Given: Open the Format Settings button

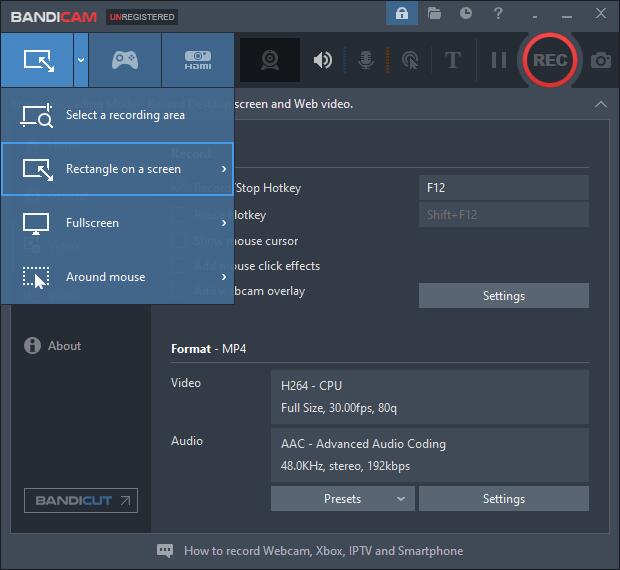Looking at the screenshot, I should click(x=504, y=499).
